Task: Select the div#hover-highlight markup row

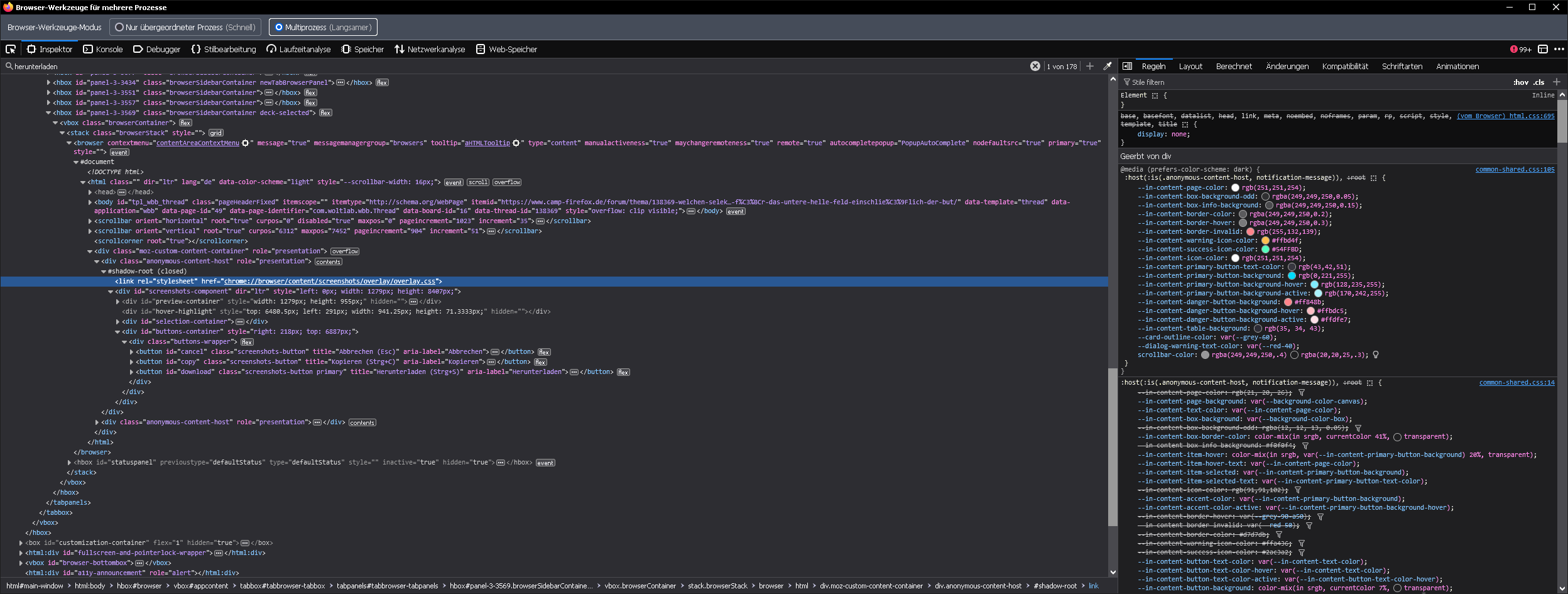Action: pos(553,312)
